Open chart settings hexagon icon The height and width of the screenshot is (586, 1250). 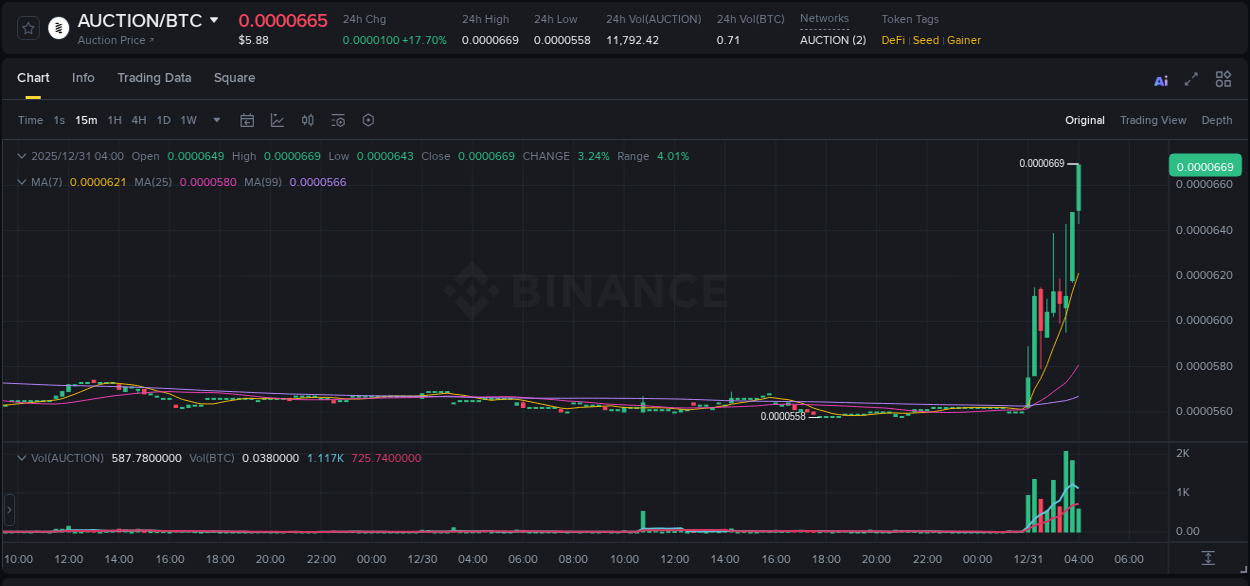coord(368,120)
